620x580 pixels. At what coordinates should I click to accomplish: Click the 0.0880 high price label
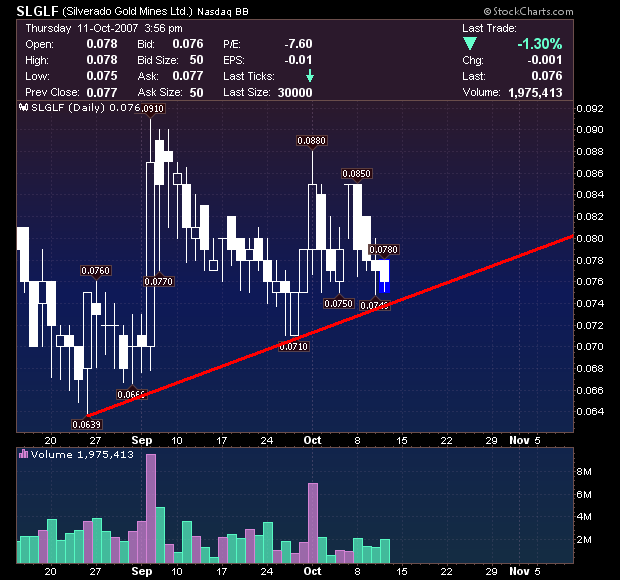pos(312,140)
